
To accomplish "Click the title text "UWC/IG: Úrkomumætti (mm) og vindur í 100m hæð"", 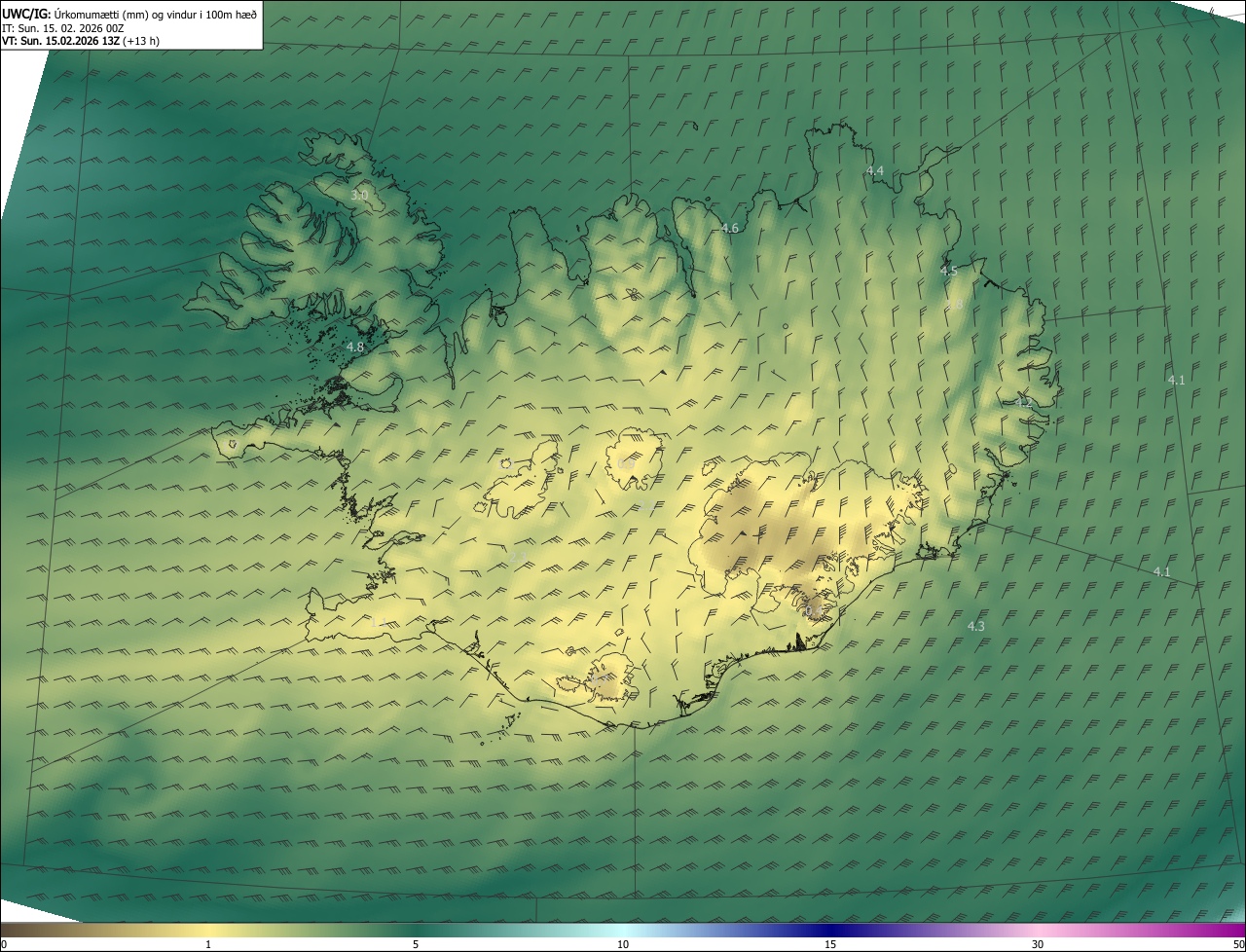I will [129, 14].
